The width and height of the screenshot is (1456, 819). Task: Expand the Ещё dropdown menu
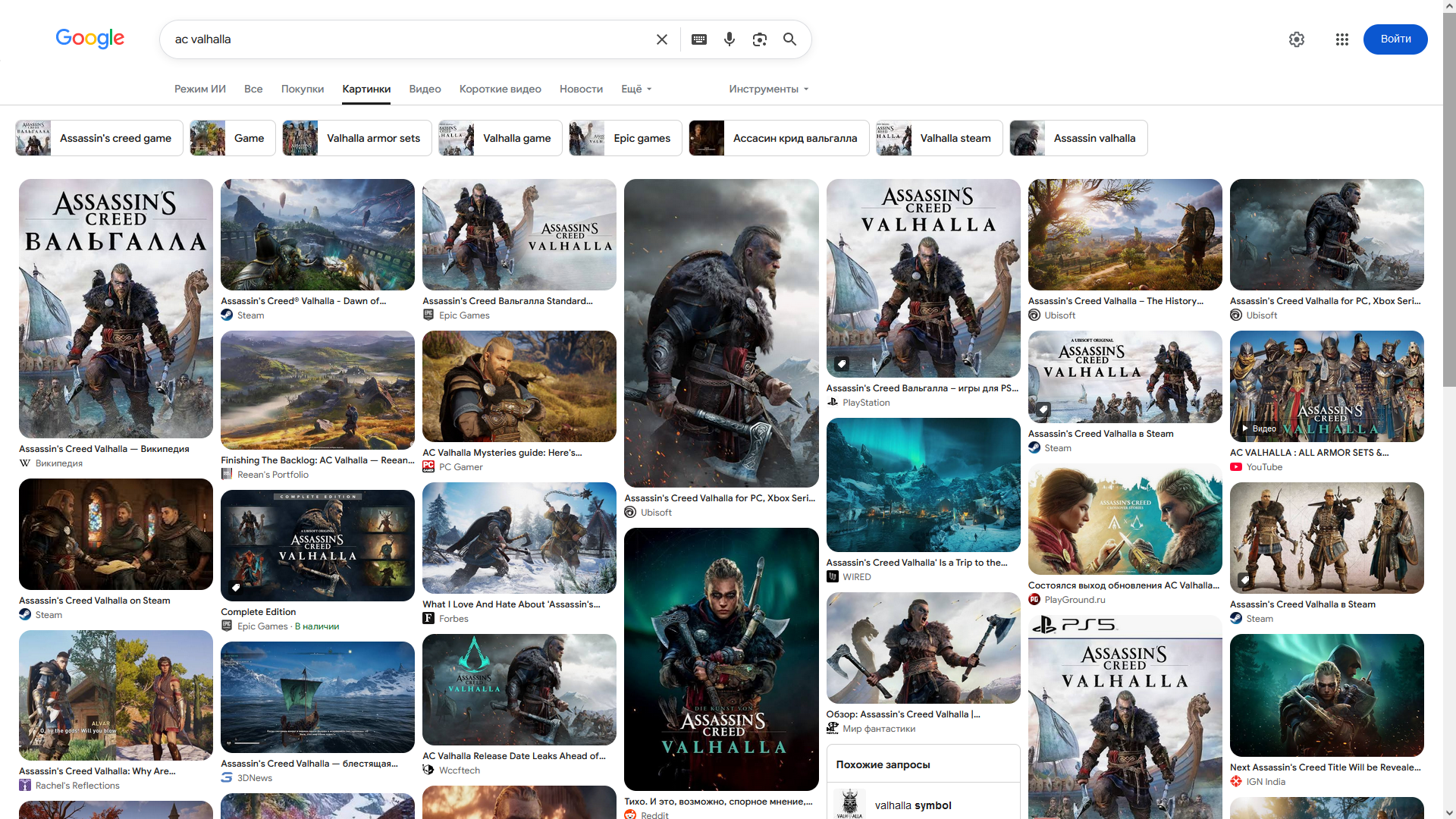(x=636, y=89)
